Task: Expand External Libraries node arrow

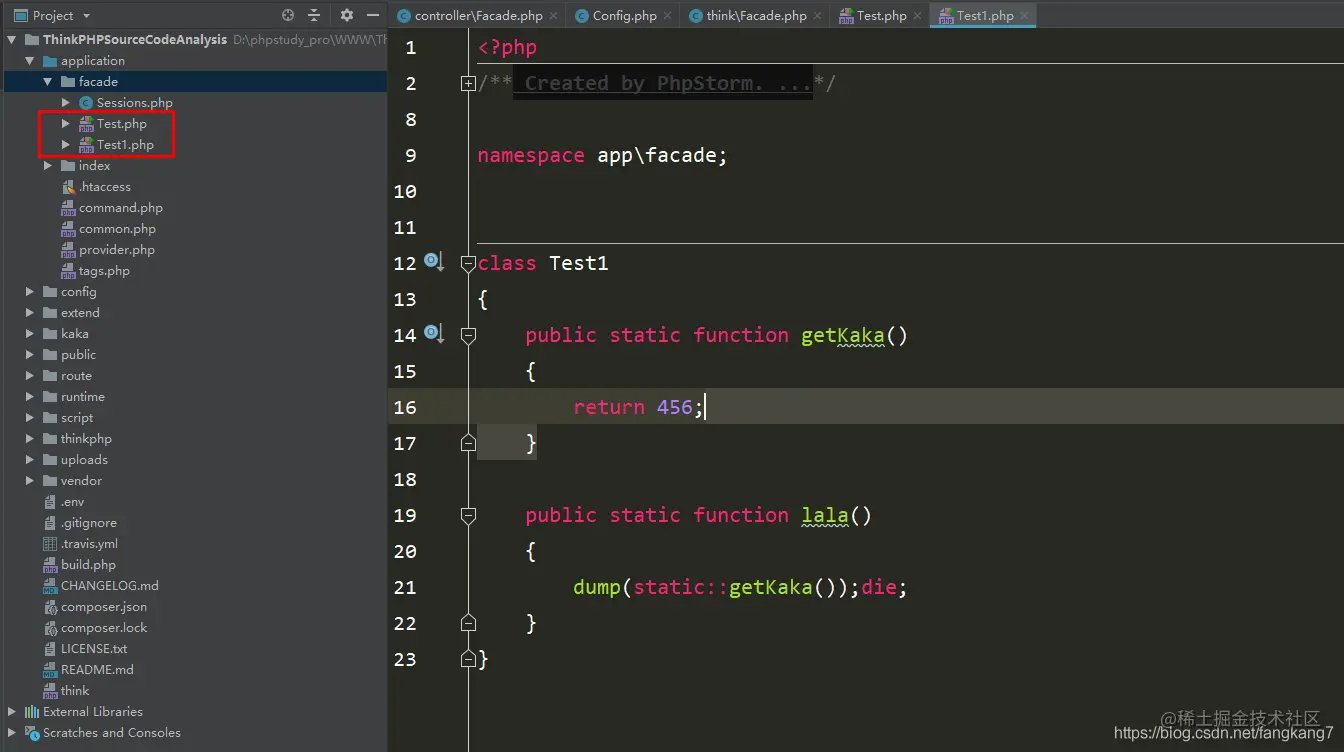Action: [x=12, y=712]
